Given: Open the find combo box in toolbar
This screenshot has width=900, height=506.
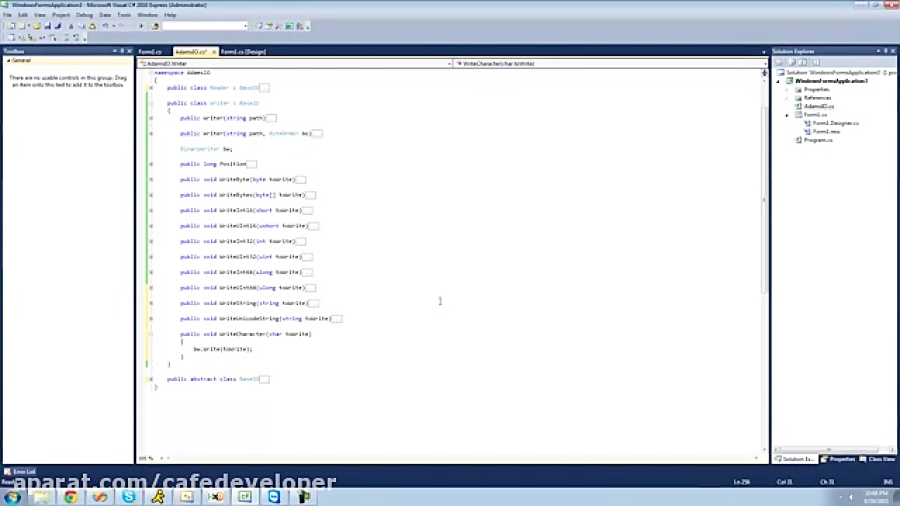Looking at the screenshot, I should (205, 26).
